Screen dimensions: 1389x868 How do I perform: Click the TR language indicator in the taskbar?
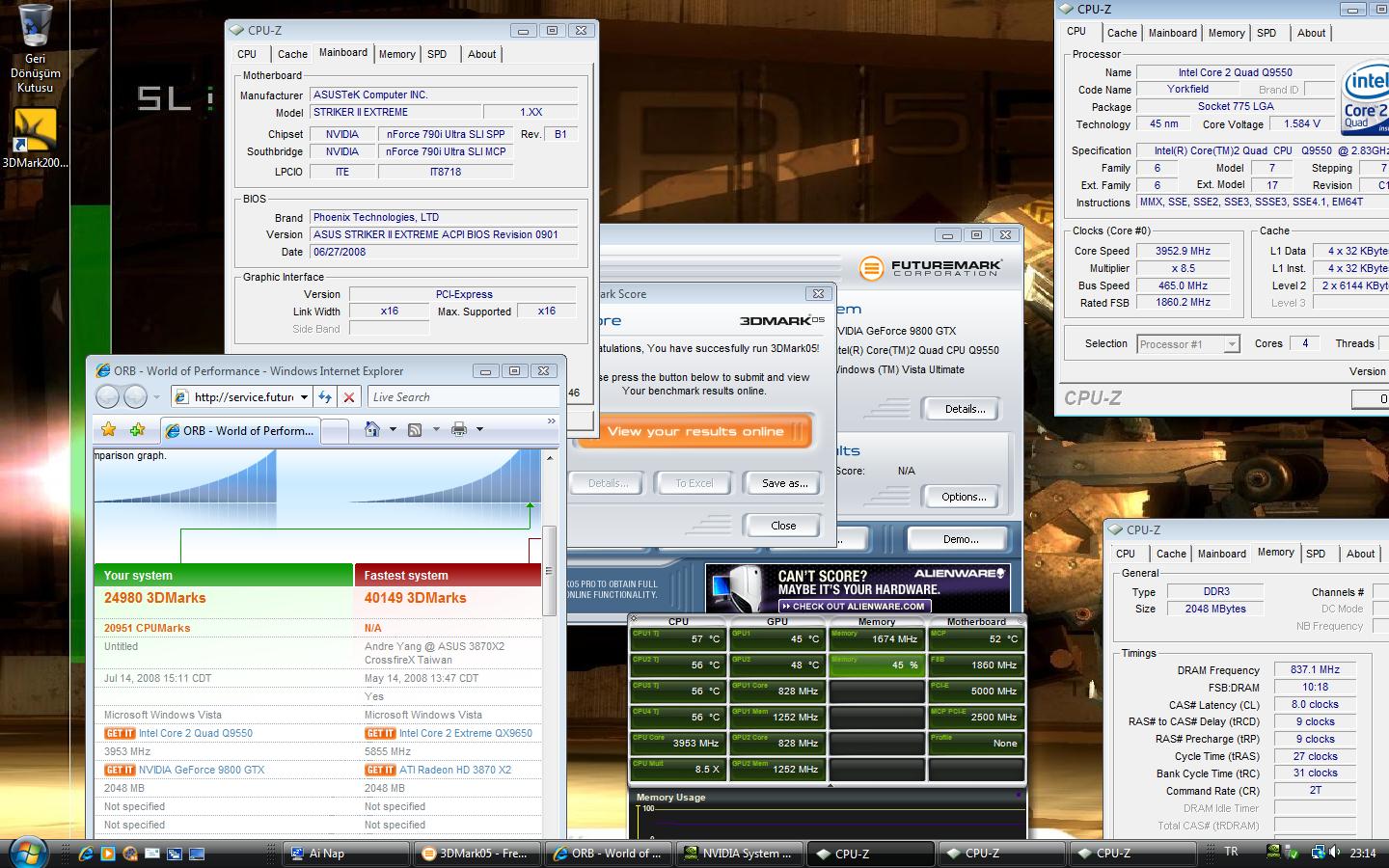coord(1231,853)
